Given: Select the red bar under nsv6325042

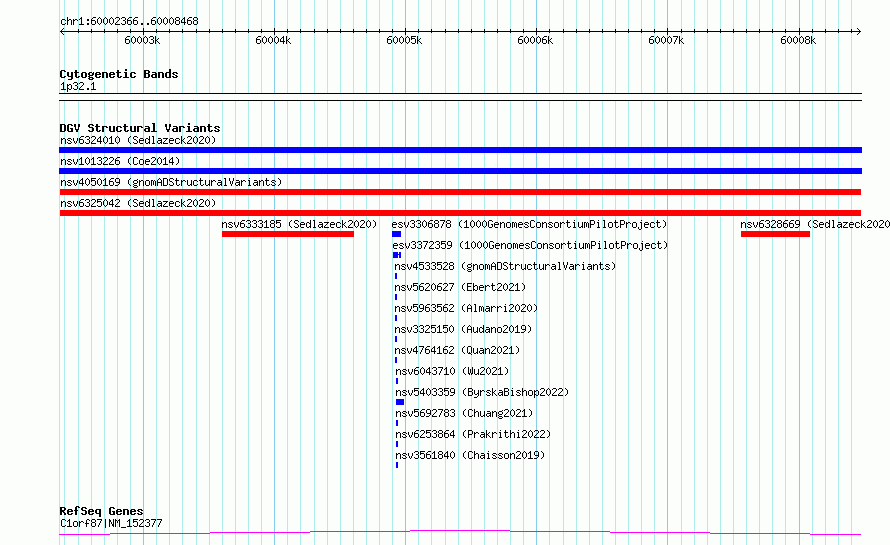Looking at the screenshot, I should 460,213.
